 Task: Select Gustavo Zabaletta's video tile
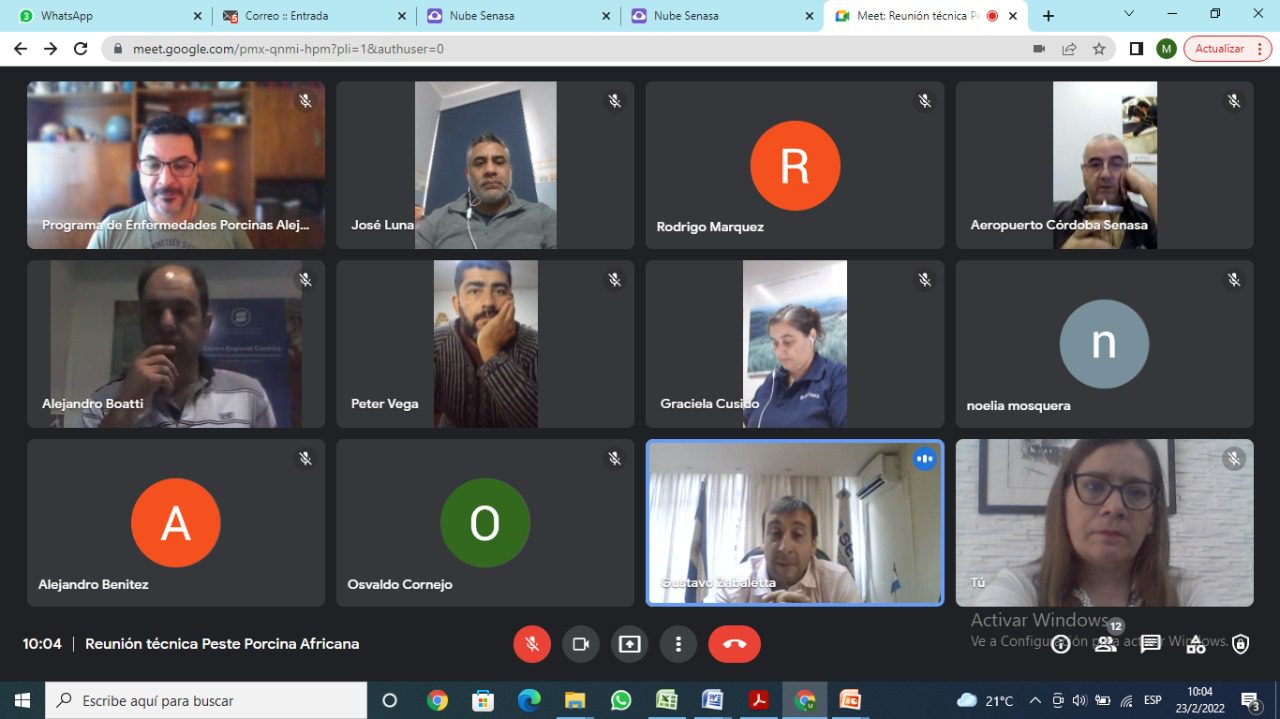tap(795, 523)
